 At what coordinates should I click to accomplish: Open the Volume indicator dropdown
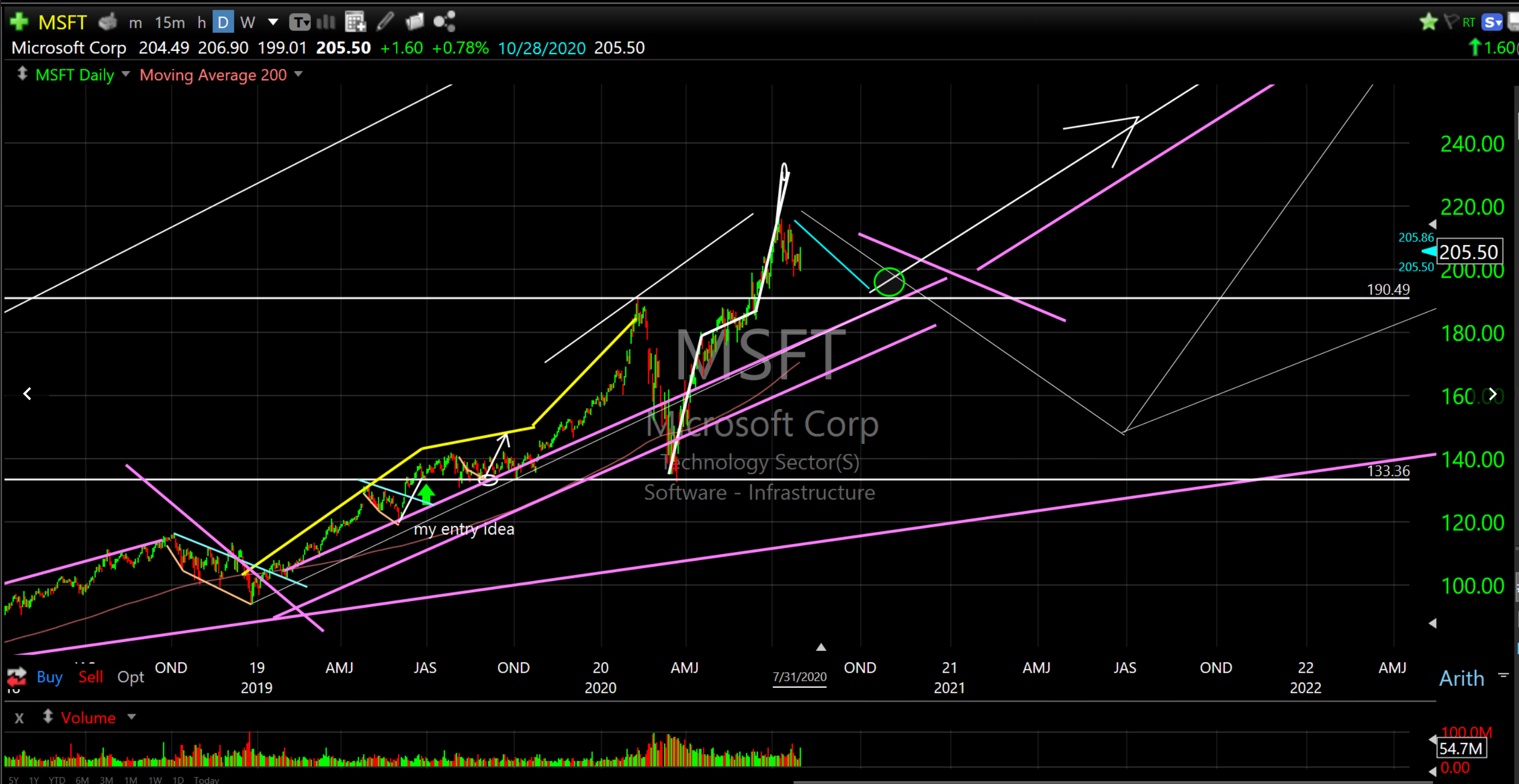click(x=132, y=717)
